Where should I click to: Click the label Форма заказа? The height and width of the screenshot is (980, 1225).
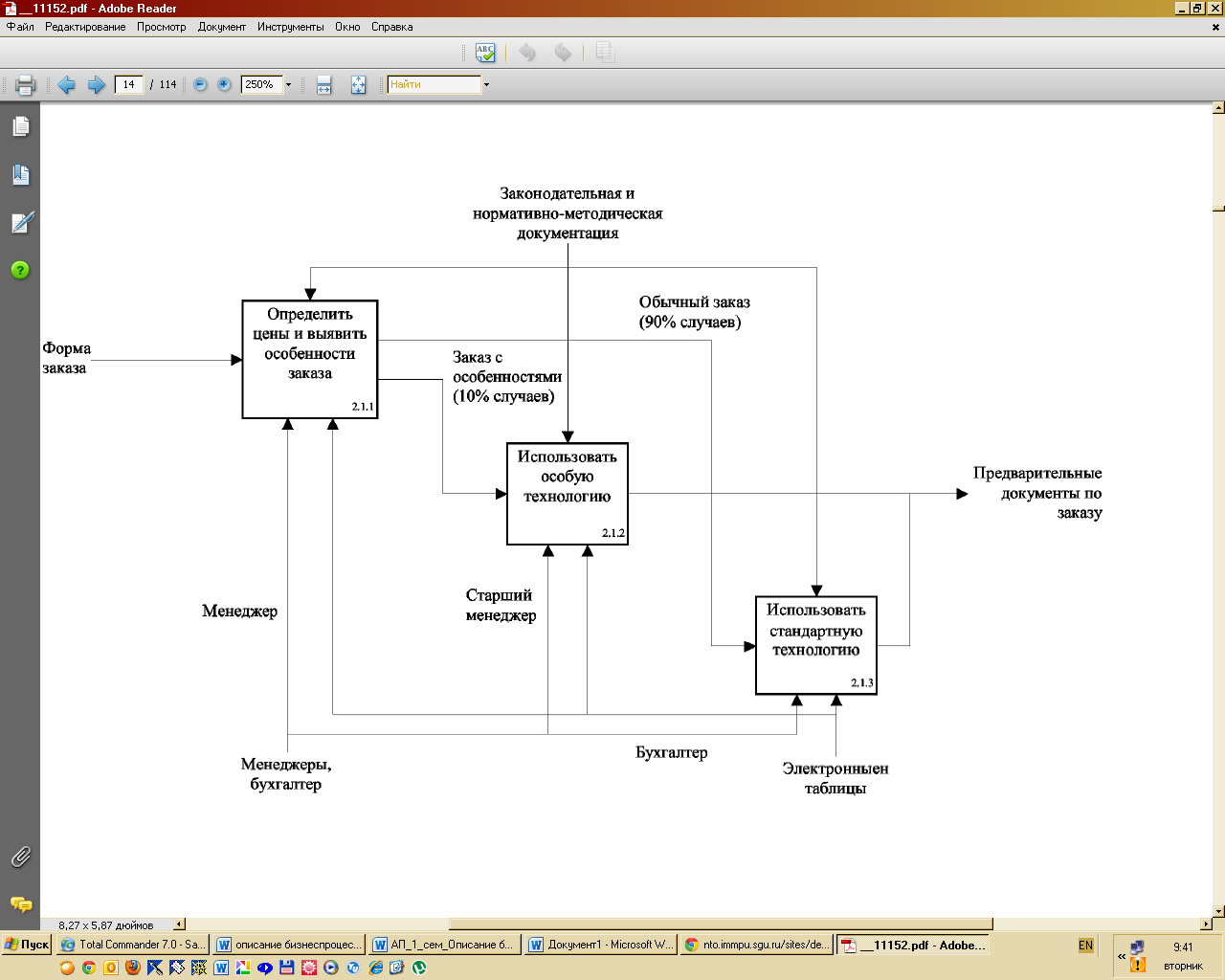coord(66,358)
